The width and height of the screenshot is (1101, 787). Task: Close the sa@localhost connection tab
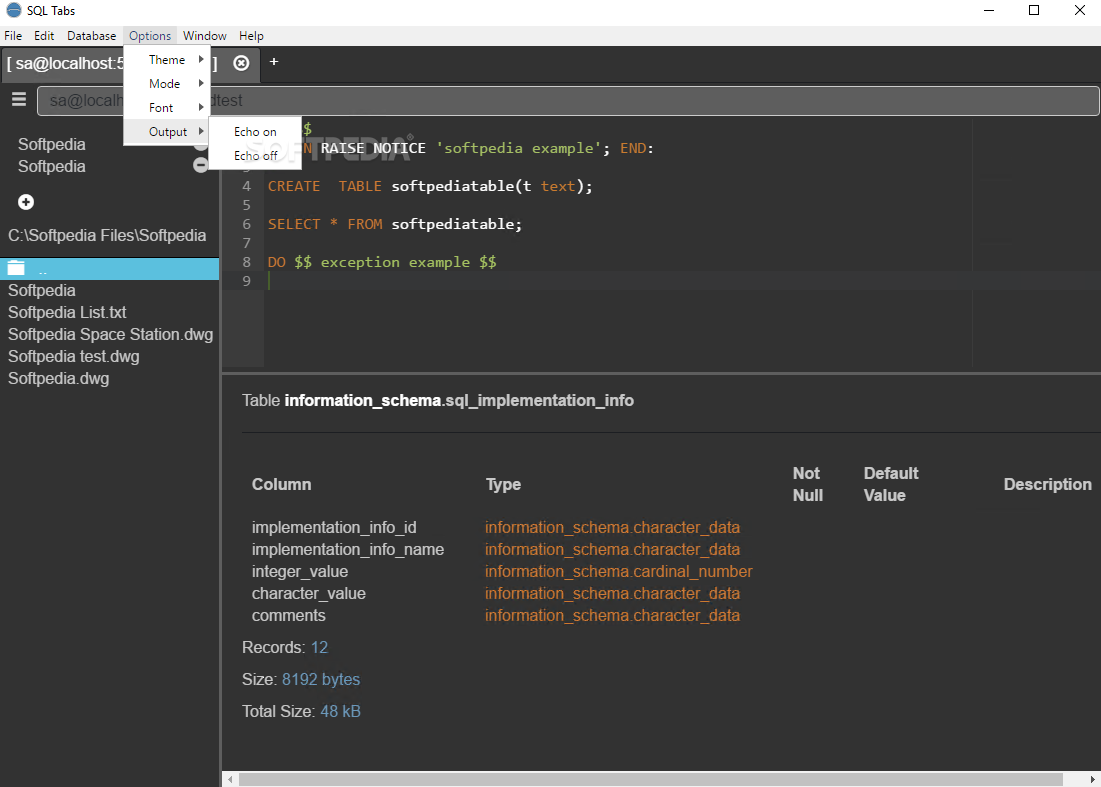[x=241, y=63]
